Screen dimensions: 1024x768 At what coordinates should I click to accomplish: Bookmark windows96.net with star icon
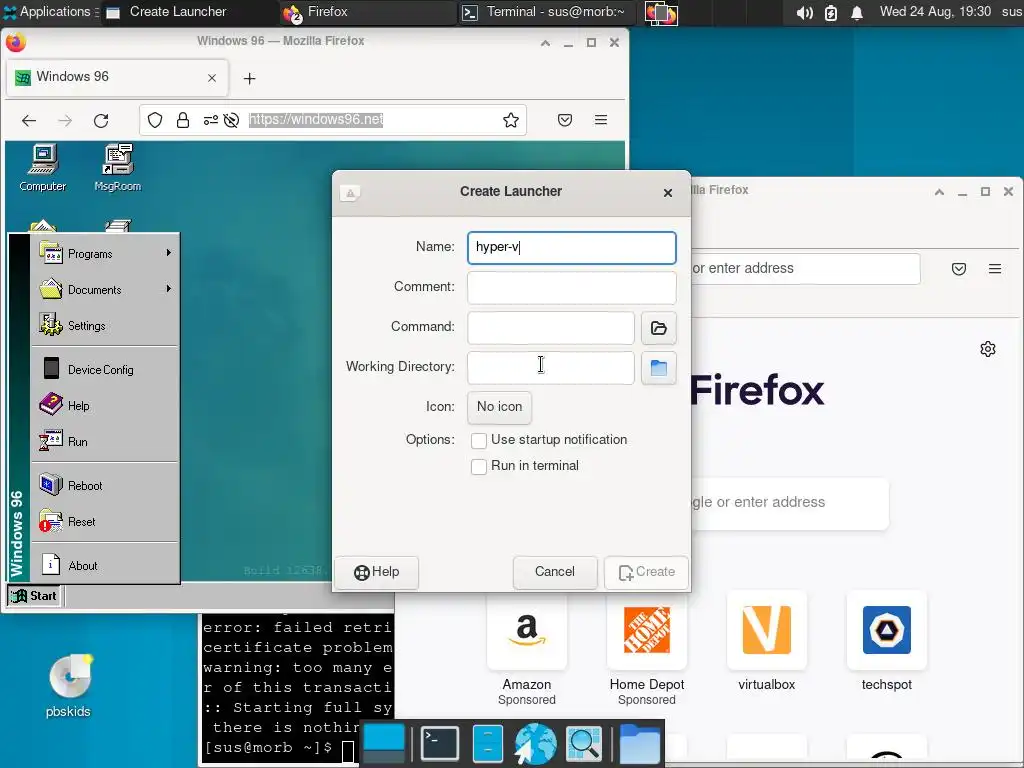tap(511, 120)
